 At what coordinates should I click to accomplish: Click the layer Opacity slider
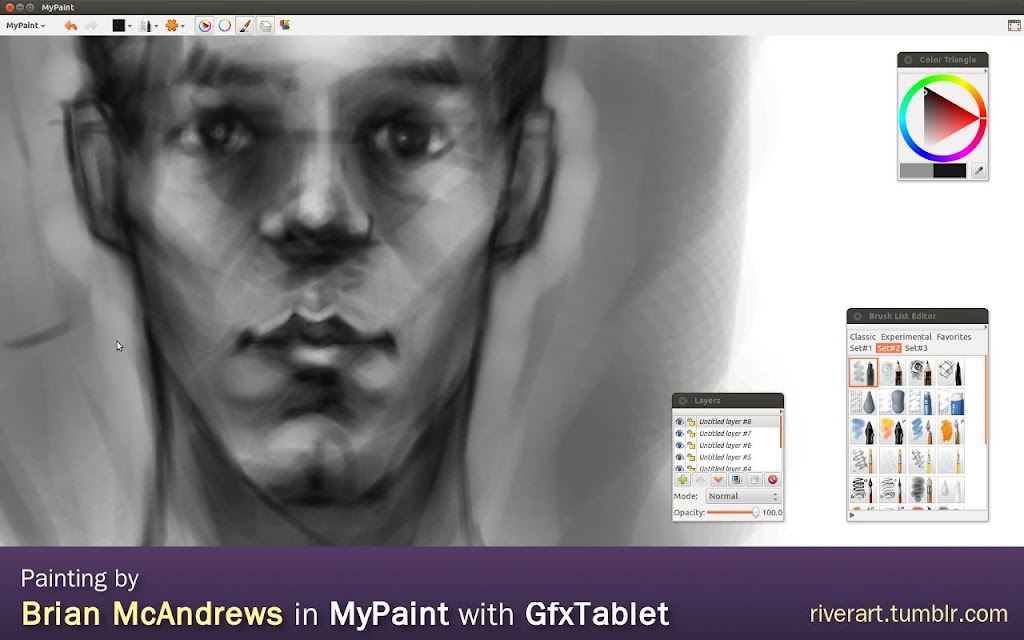coord(733,513)
